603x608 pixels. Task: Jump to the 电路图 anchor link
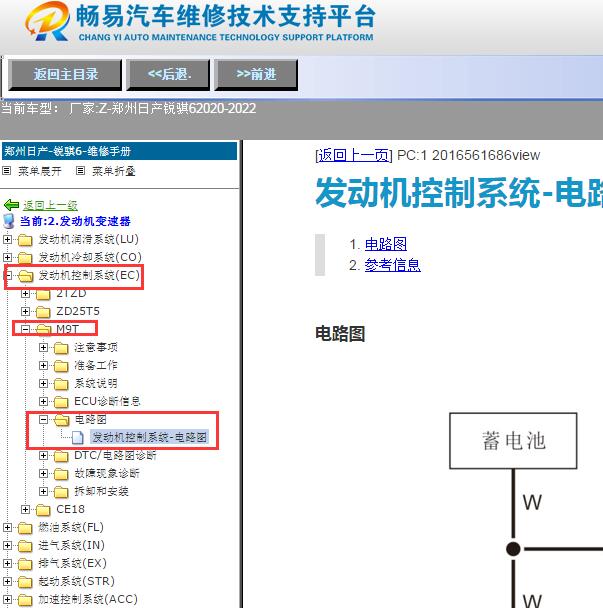[385, 244]
